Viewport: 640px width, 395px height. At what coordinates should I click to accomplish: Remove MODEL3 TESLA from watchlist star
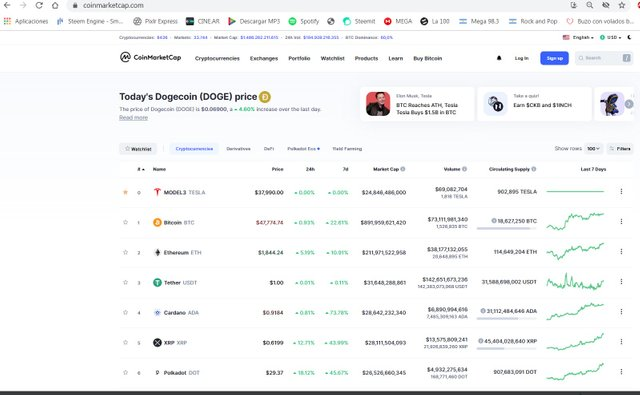[125, 192]
